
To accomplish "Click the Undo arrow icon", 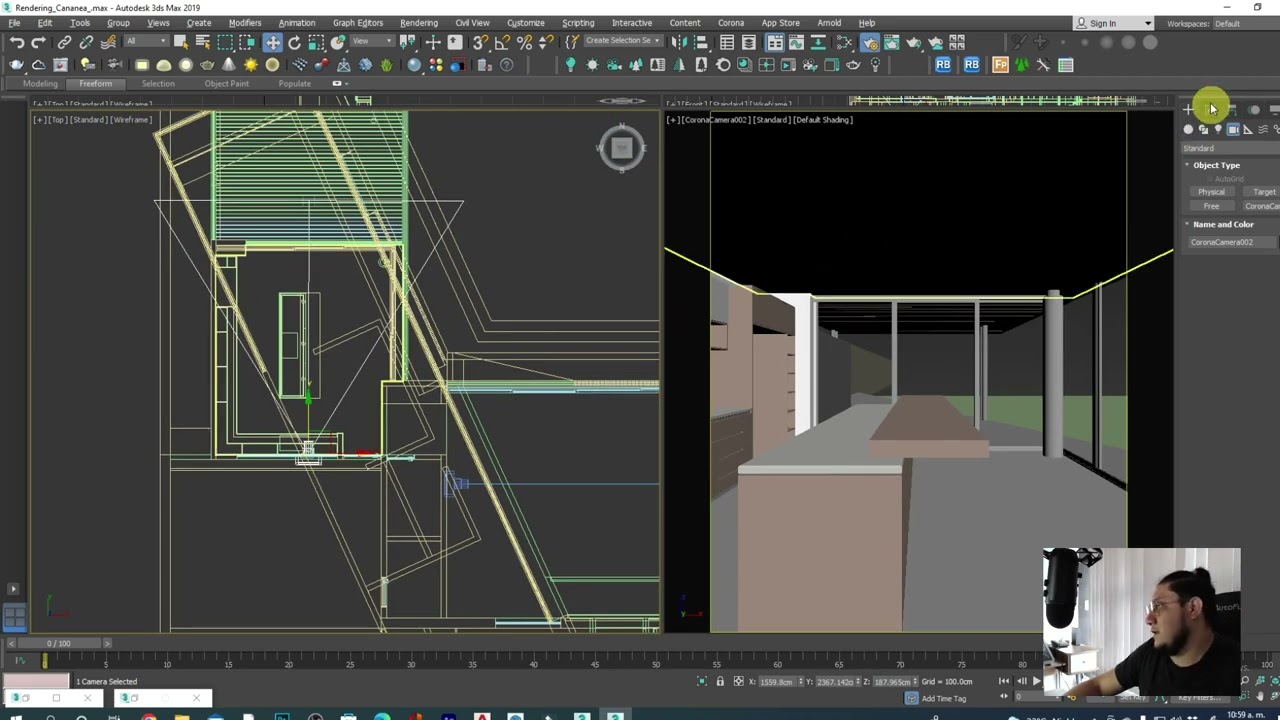I will point(17,42).
